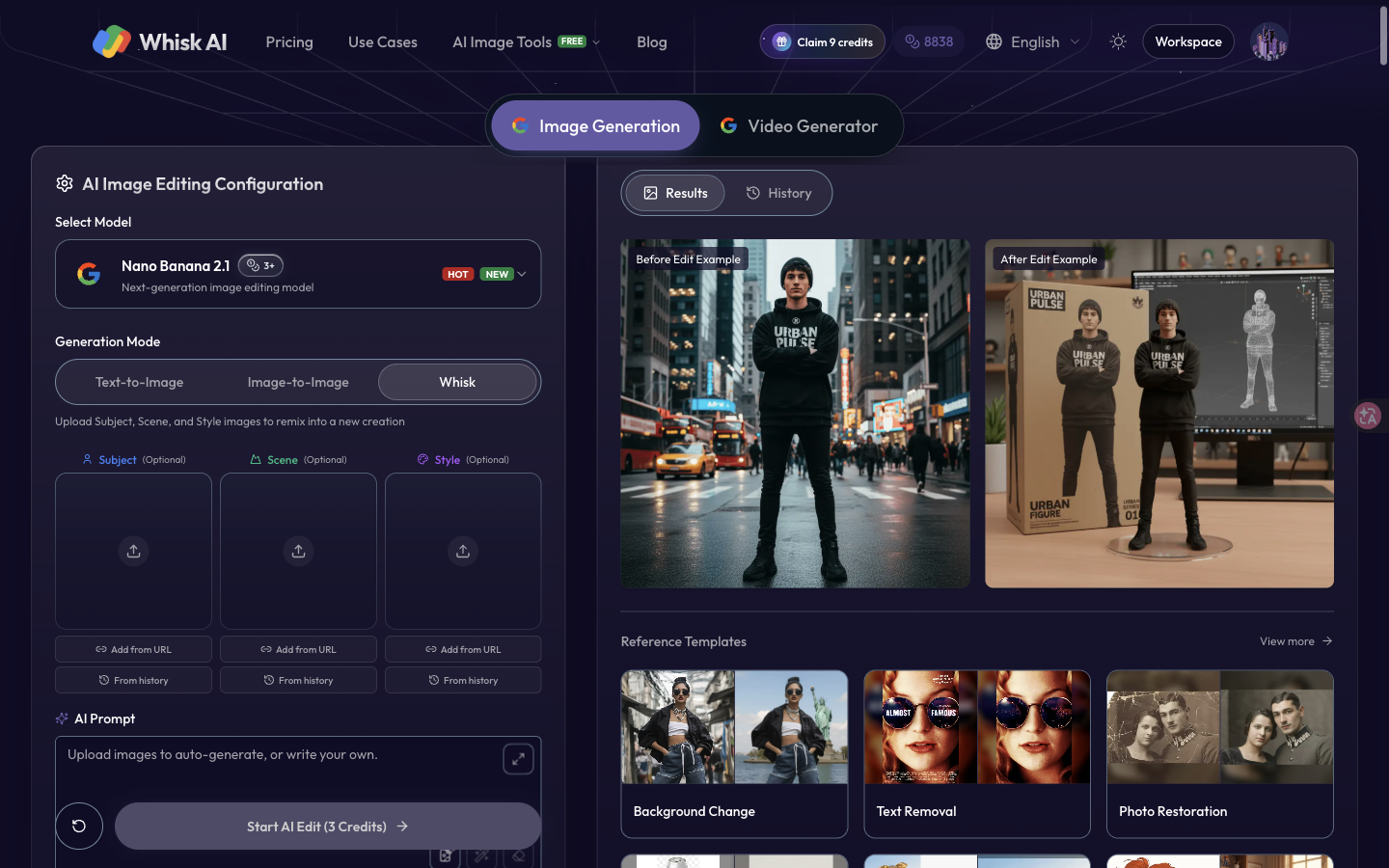Click the 8838 credits balance badge
The height and width of the screenshot is (868, 1389).
click(929, 41)
